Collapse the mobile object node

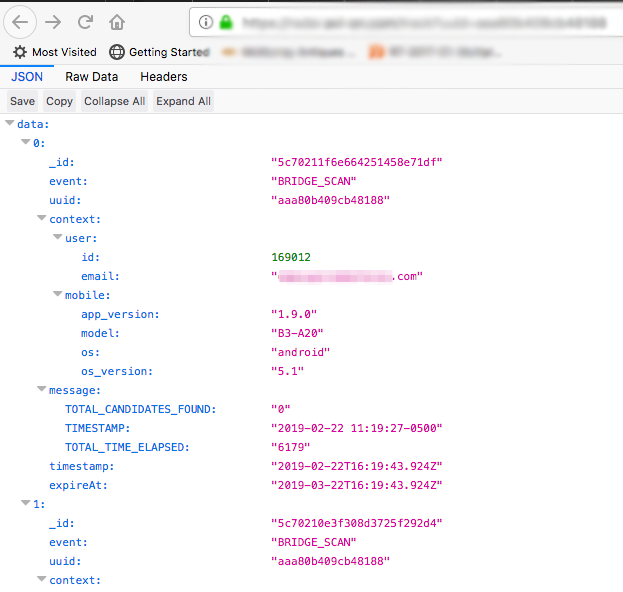click(x=58, y=295)
